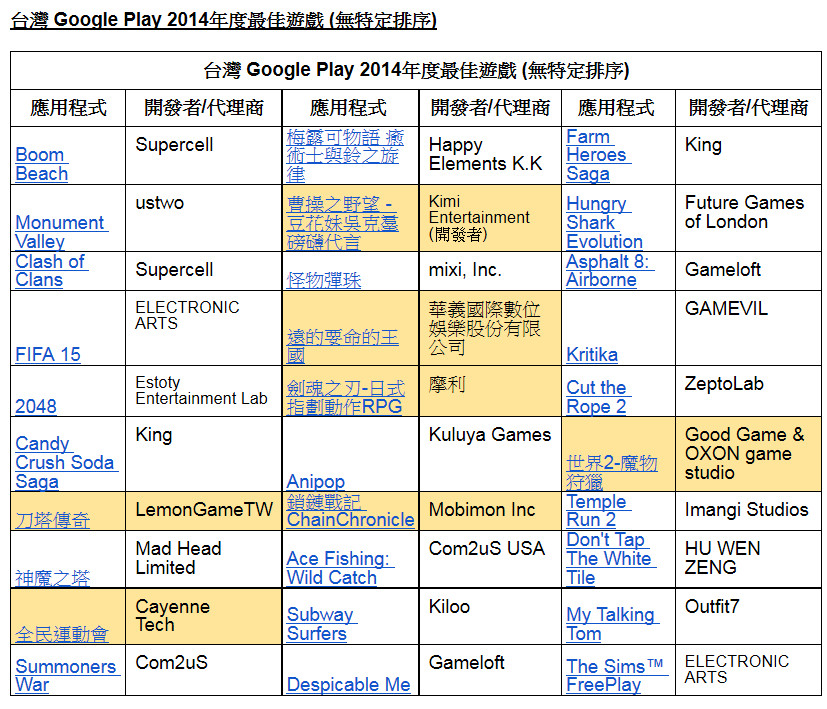This screenshot has height=709, width=827.
Task: Open the Monument Valley link
Action: (x=61, y=232)
